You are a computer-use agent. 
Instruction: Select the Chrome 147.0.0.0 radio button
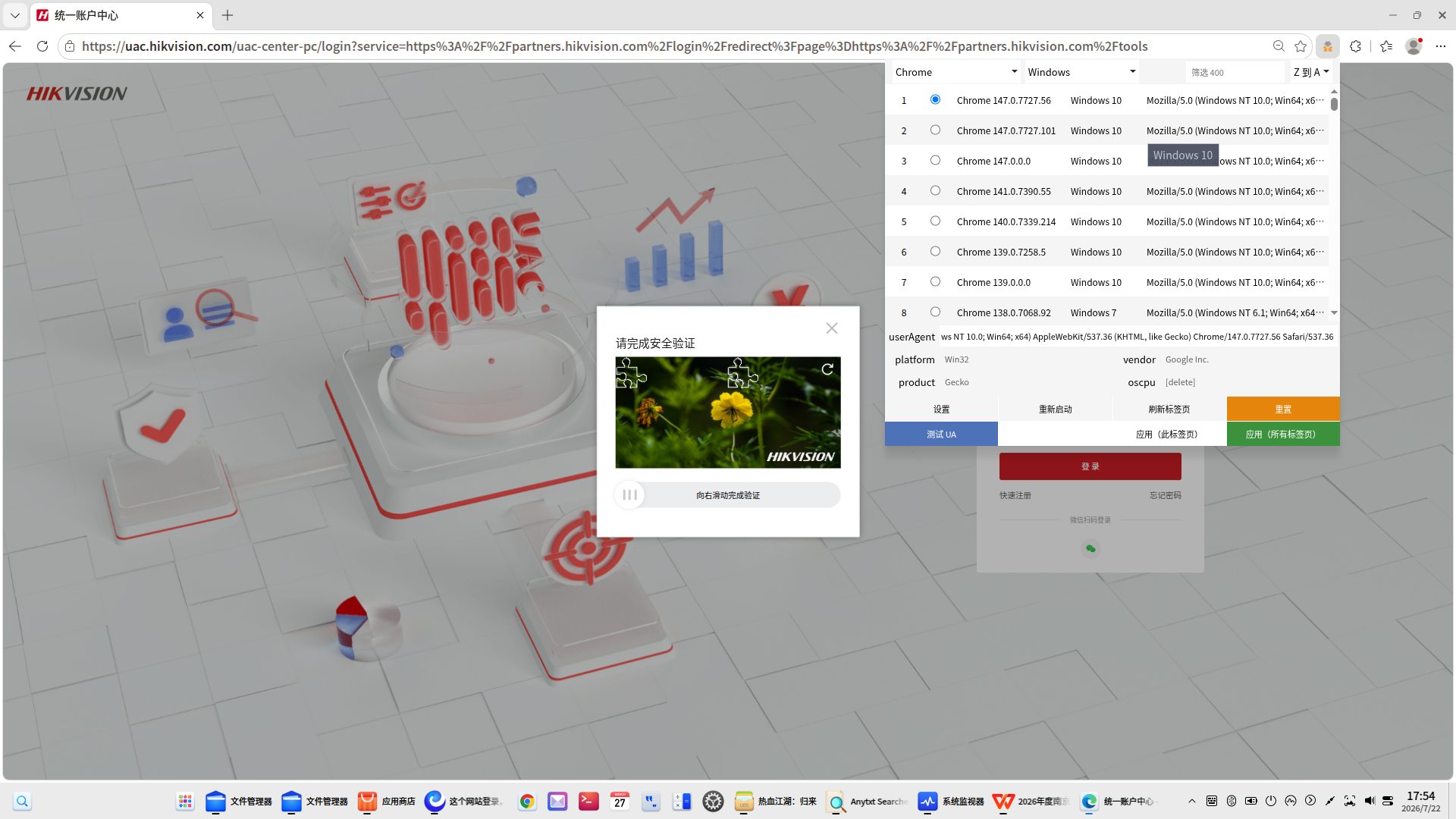click(x=935, y=160)
